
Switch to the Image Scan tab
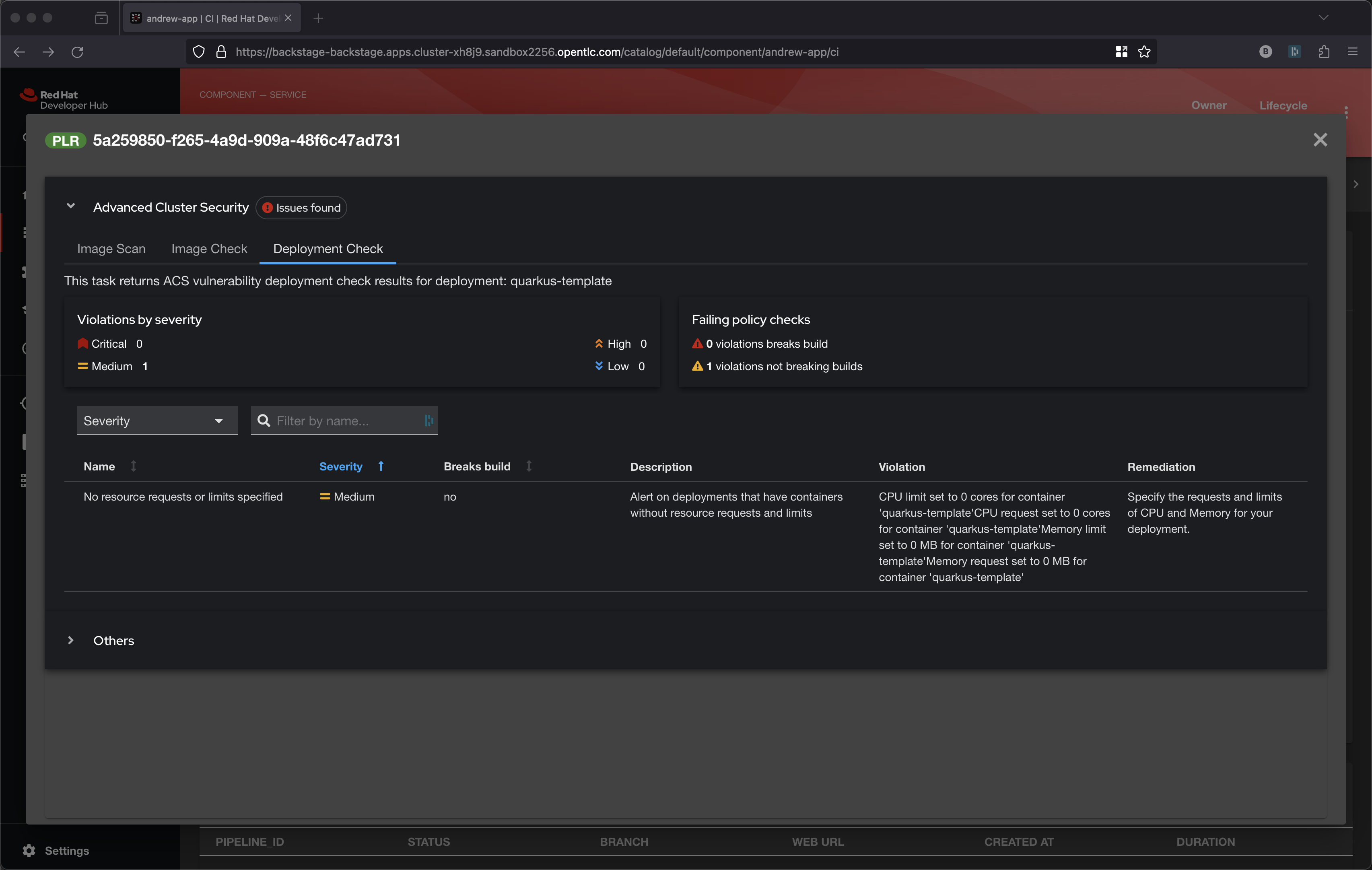(111, 248)
